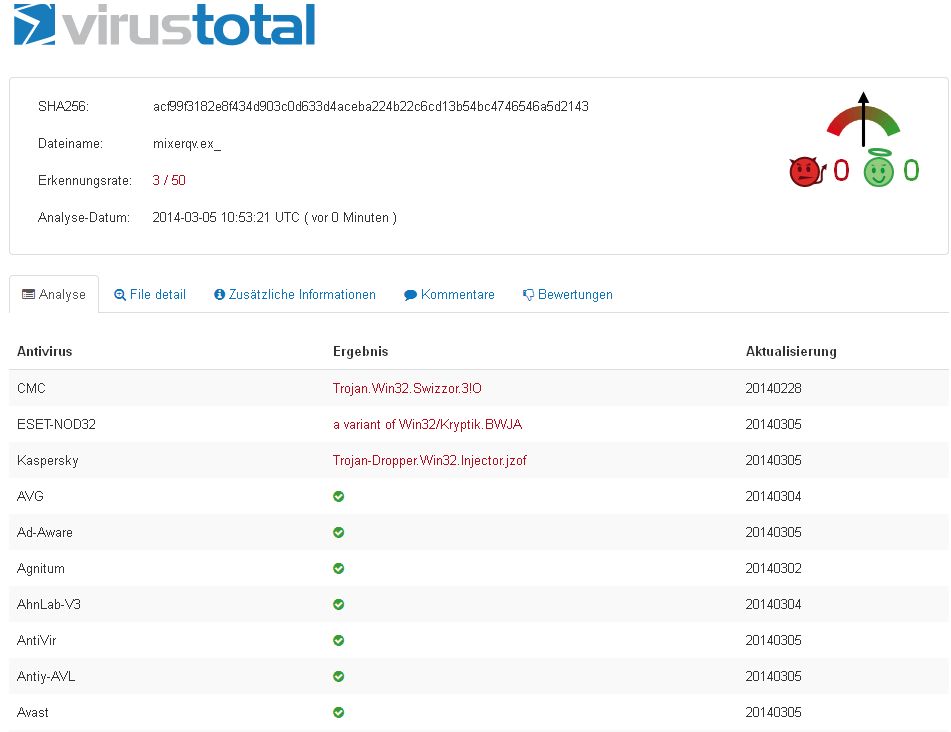The image size is (951, 732).
Task: Click the detection rate 3 / 50
Action: click(x=169, y=180)
